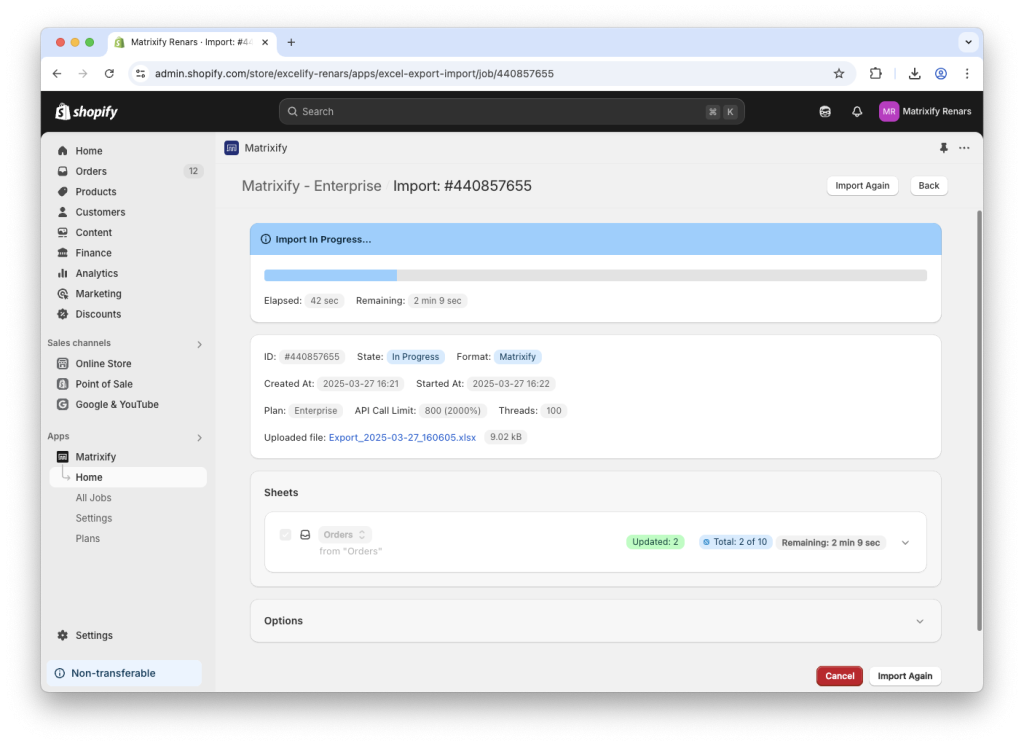The height and width of the screenshot is (746, 1024).
Task: Open the Export_2025-03-27_160605.xlsx file link
Action: [x=402, y=436]
